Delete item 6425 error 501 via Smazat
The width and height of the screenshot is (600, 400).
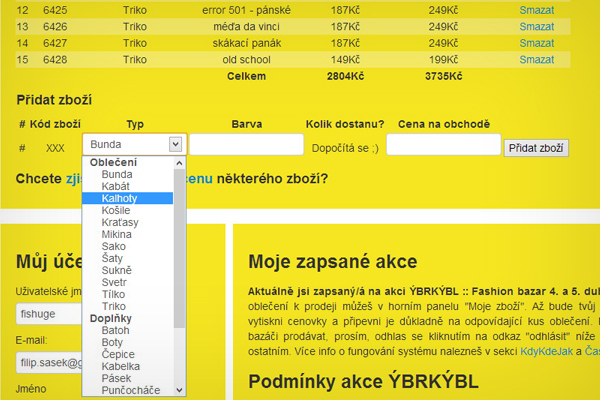(536, 10)
